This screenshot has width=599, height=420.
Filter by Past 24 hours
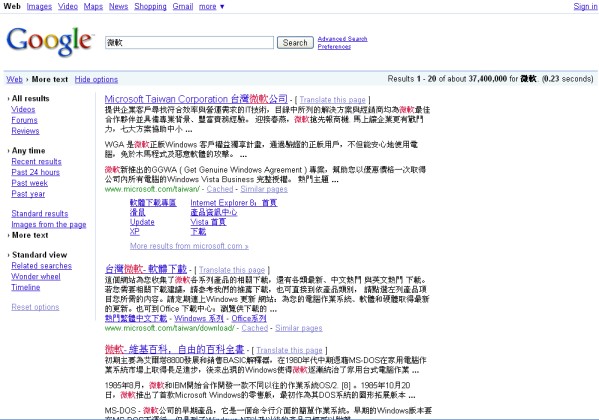[x=36, y=172]
